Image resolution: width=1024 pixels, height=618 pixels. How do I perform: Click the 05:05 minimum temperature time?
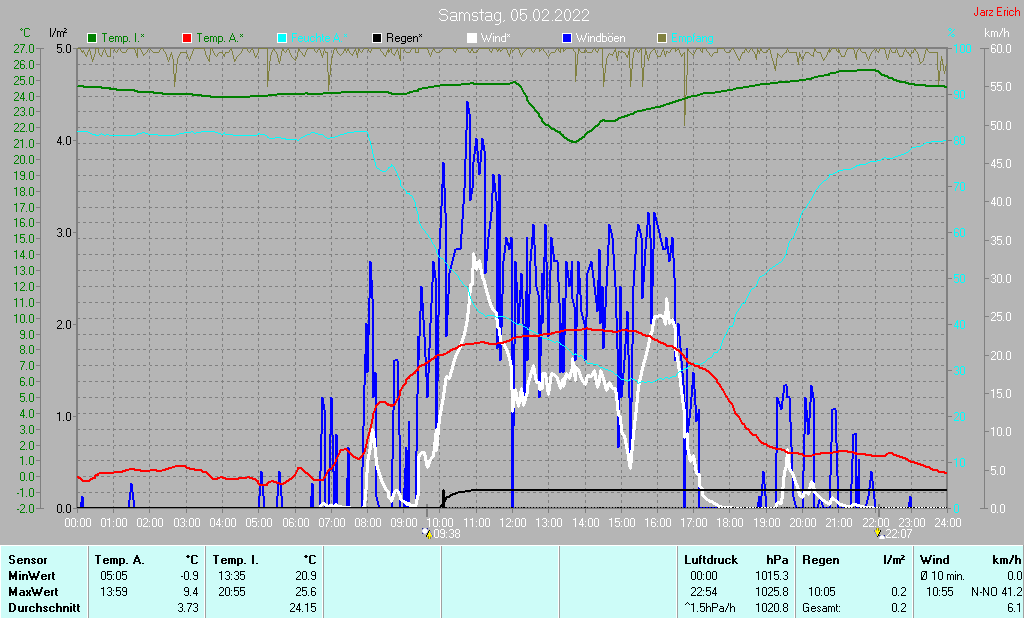(x=114, y=576)
